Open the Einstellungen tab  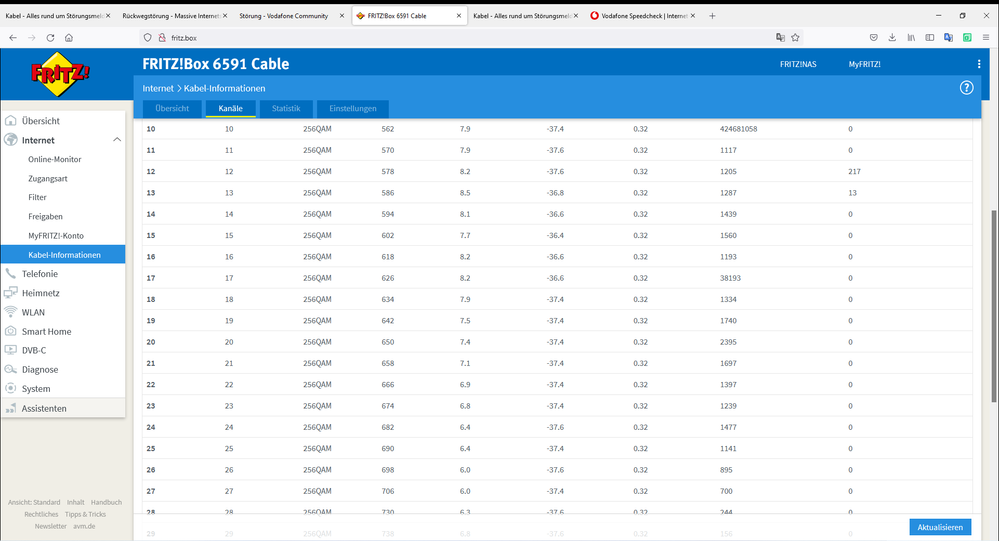[352, 108]
